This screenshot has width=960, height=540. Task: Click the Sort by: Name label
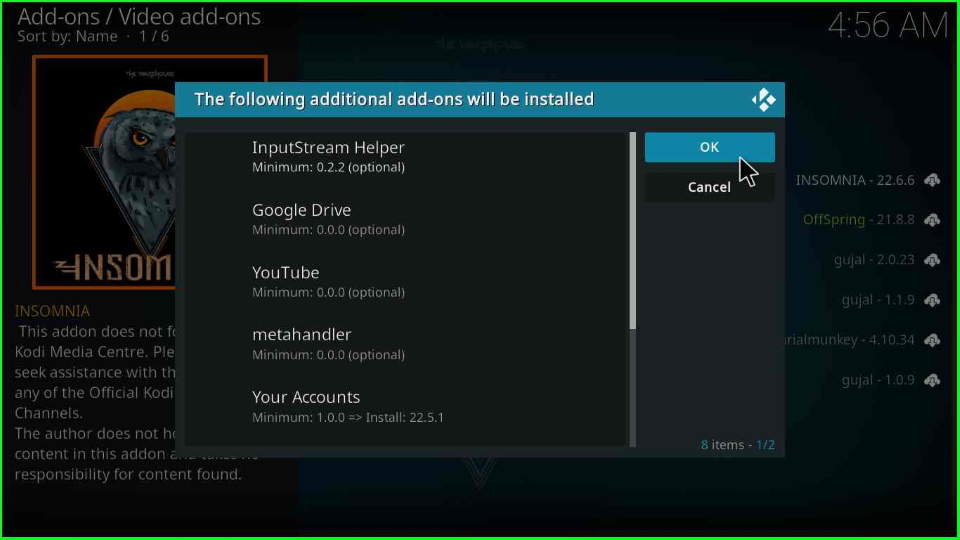pyautogui.click(x=67, y=37)
